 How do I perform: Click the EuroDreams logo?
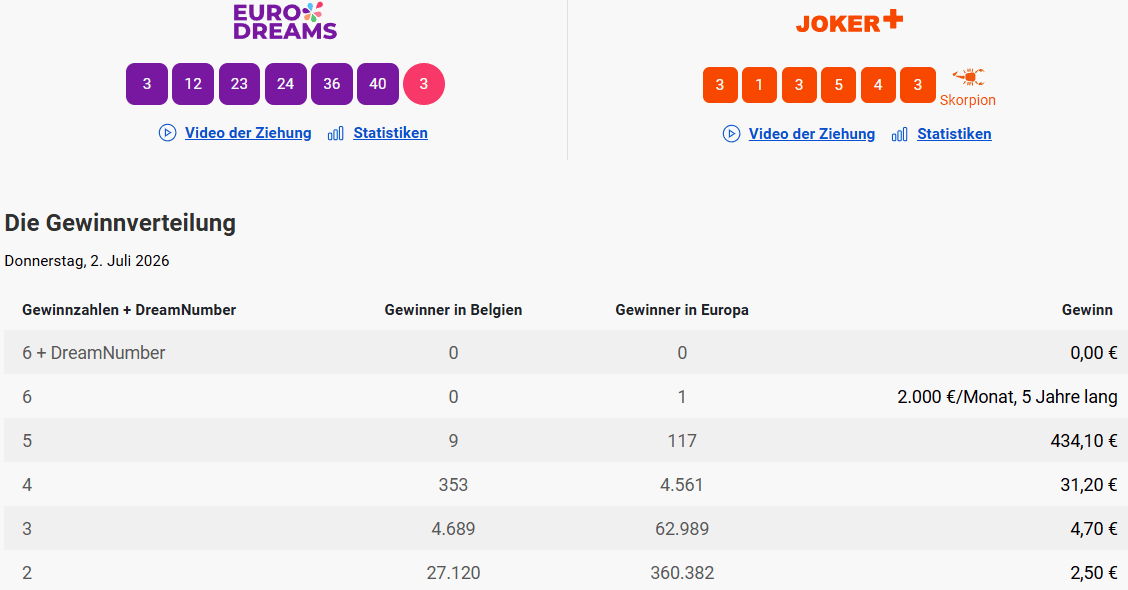286,21
